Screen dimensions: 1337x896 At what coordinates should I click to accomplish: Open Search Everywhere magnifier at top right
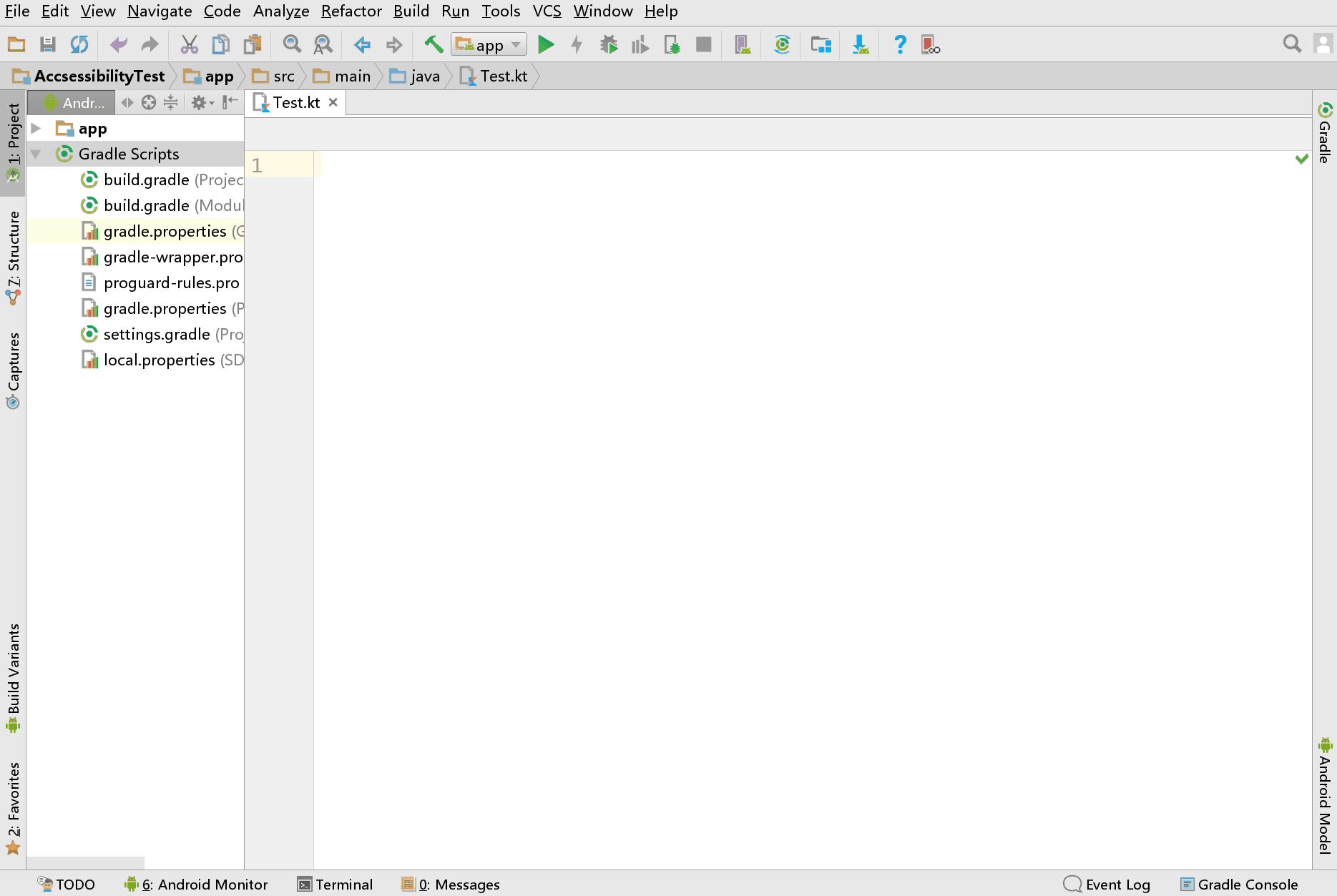(x=1292, y=44)
